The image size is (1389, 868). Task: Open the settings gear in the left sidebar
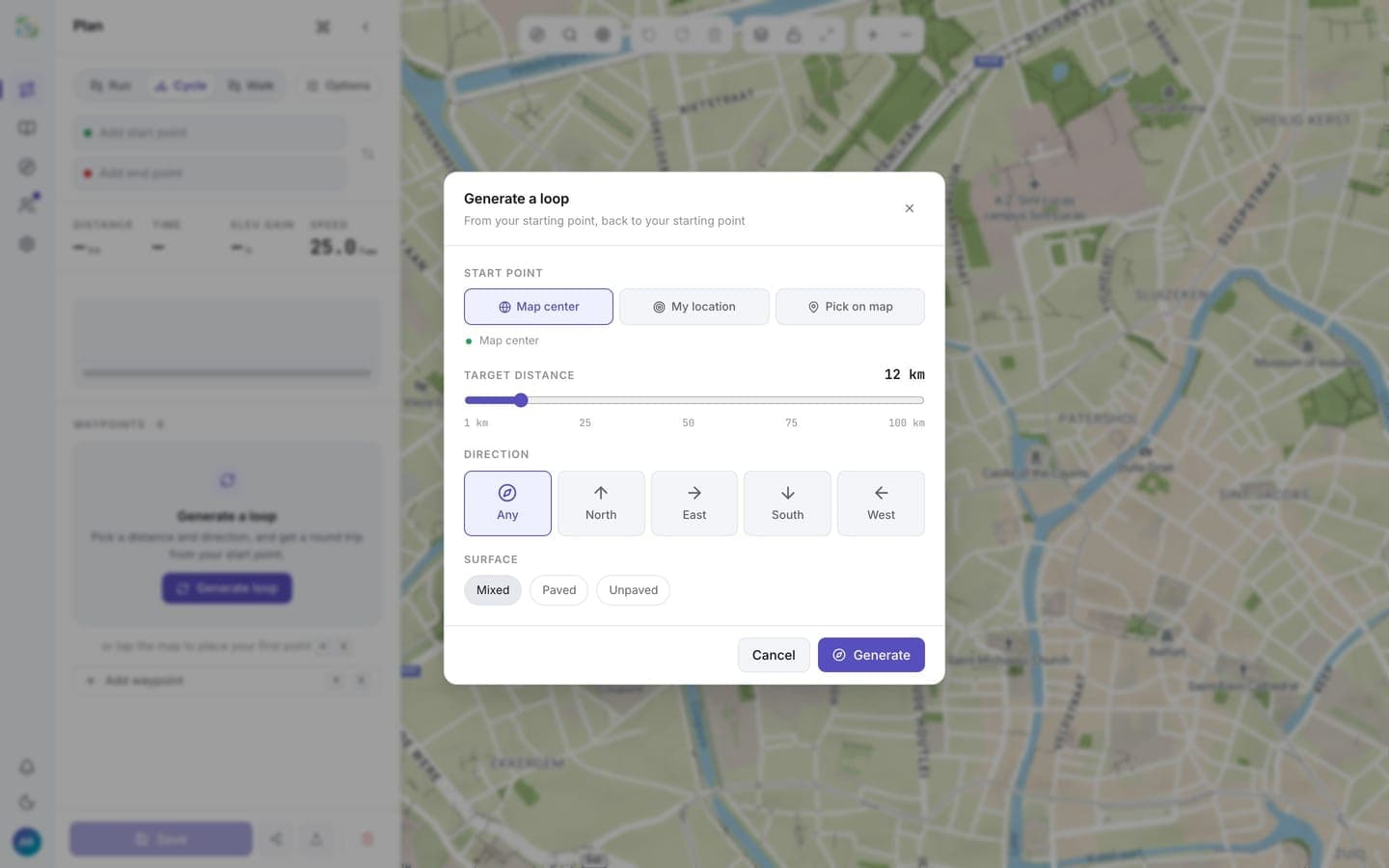27,244
